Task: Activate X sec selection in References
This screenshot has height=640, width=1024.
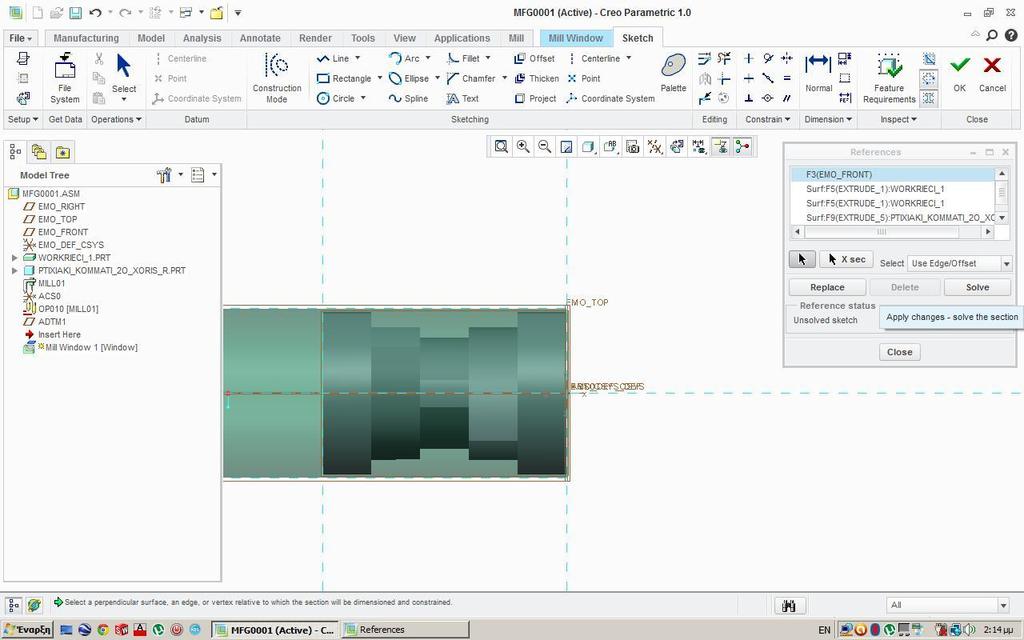Action: [846, 259]
